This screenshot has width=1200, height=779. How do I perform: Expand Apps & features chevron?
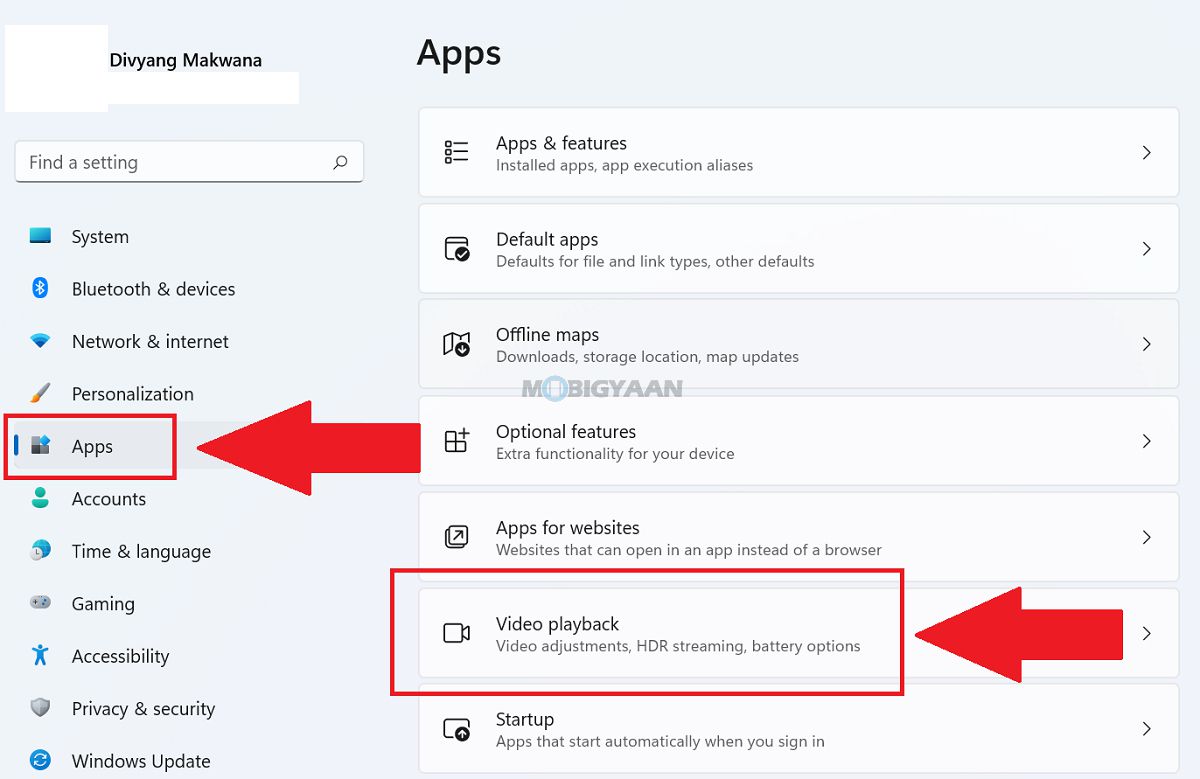[1146, 153]
